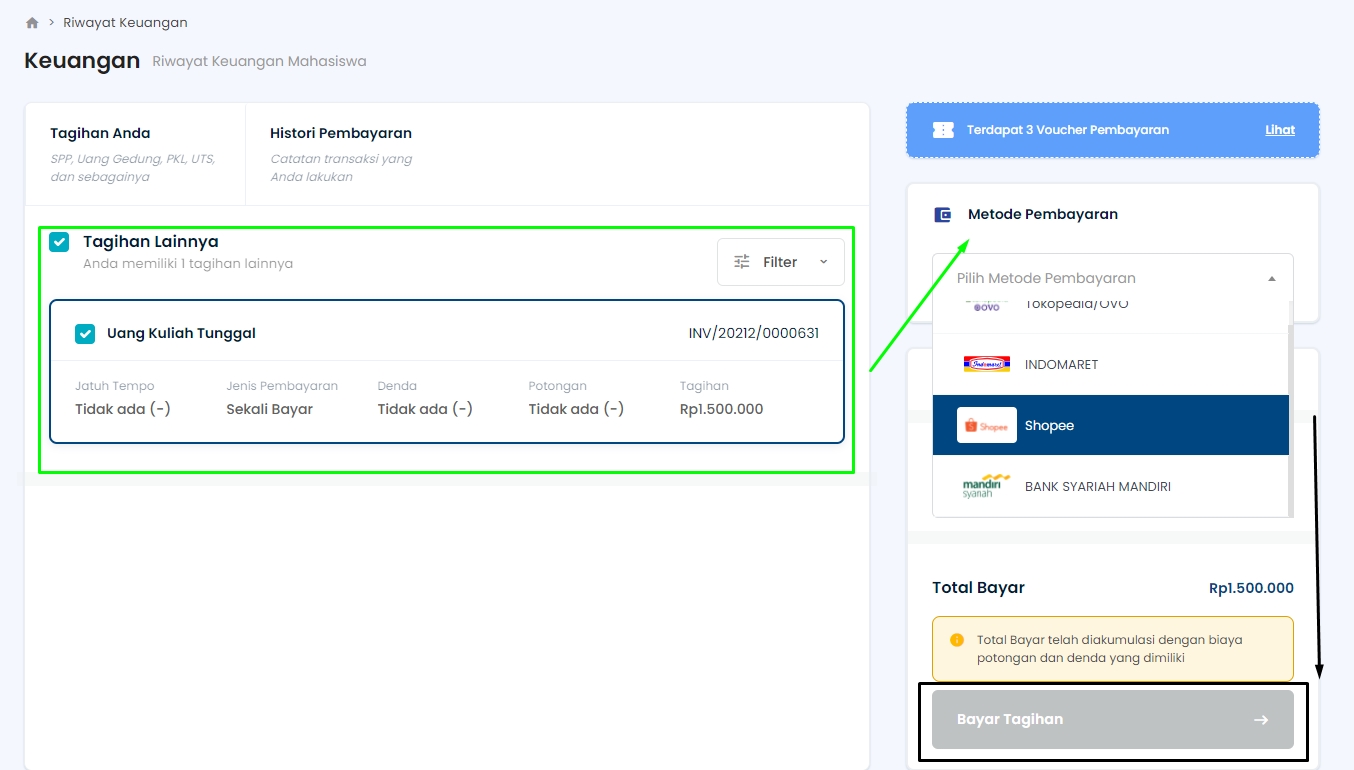Click the Tidak ada (-) value under Denda
Image resolution: width=1354 pixels, height=770 pixels.
coord(425,409)
